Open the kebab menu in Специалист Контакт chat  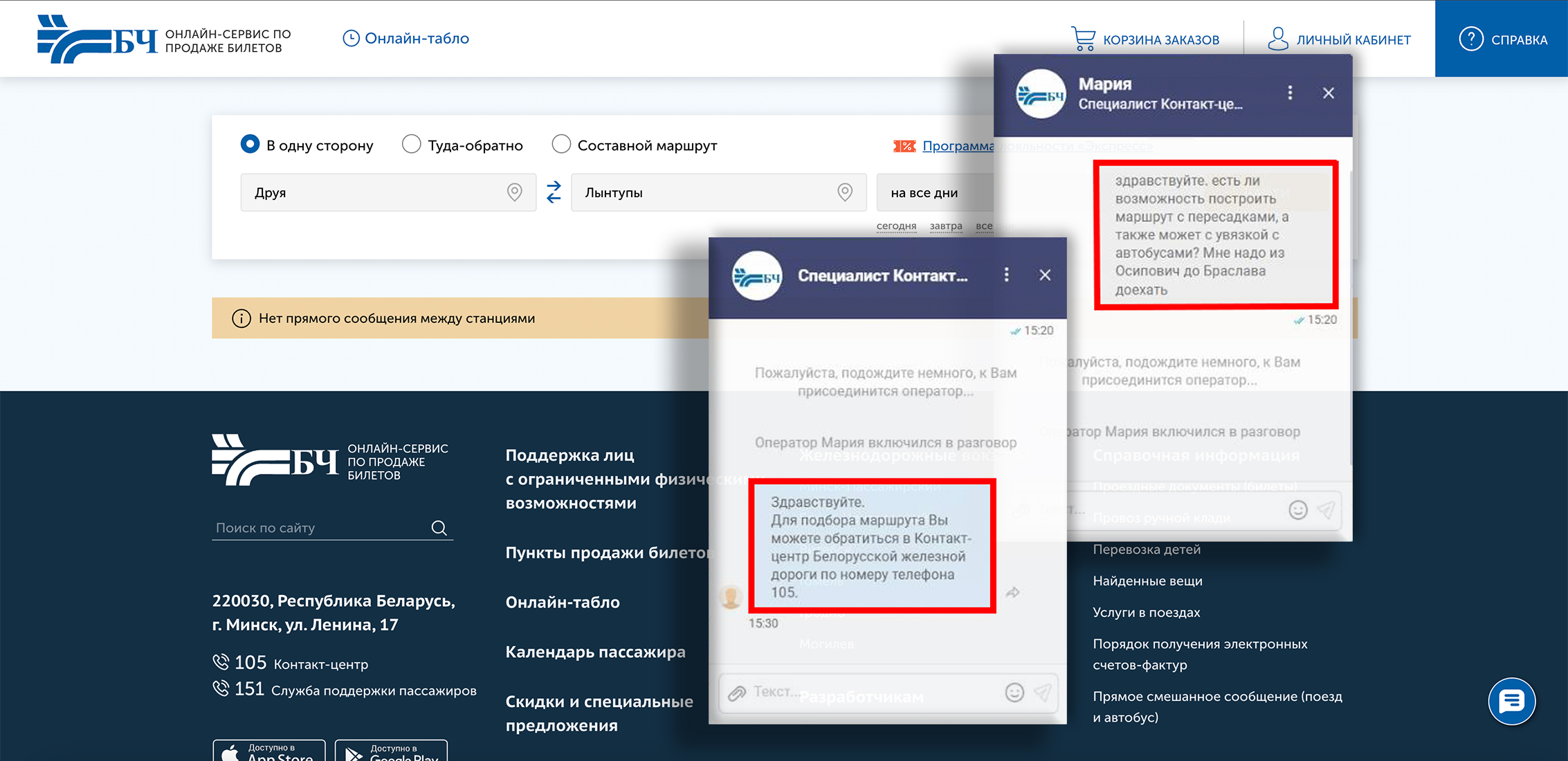coord(1007,275)
